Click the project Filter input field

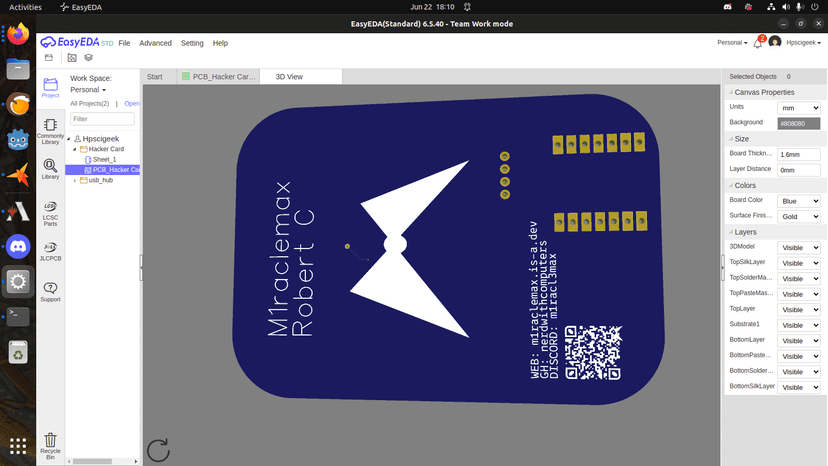(102, 119)
